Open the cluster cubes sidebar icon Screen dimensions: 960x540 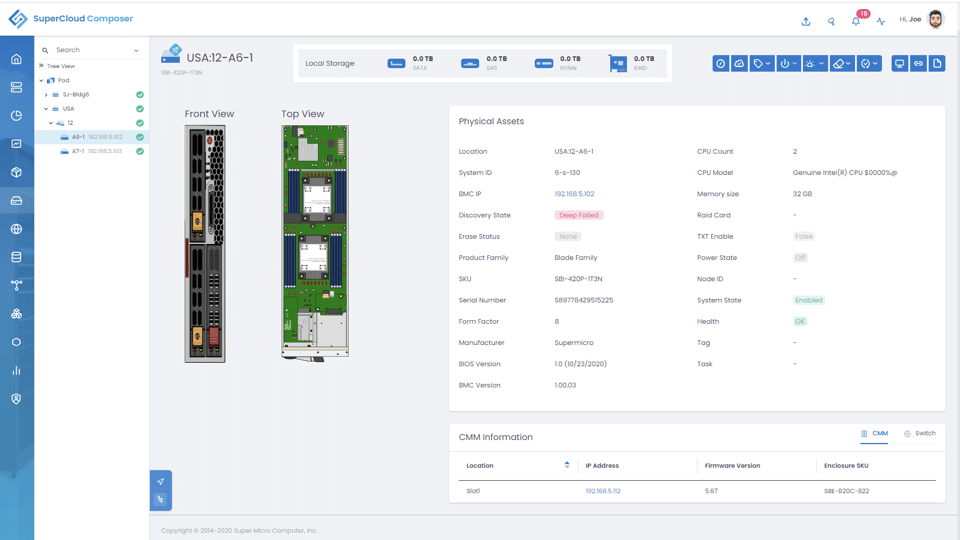17,313
